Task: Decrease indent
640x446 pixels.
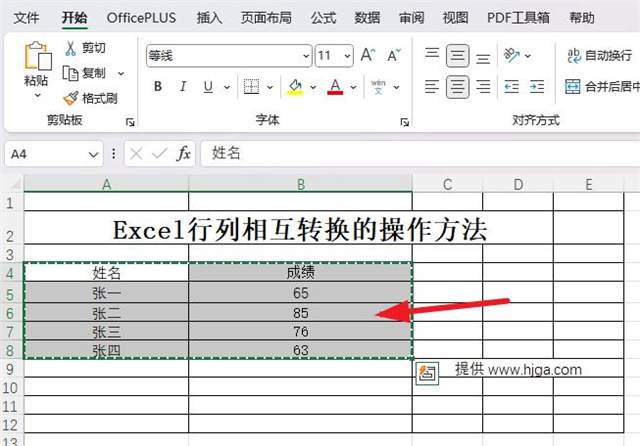Action: 511,87
